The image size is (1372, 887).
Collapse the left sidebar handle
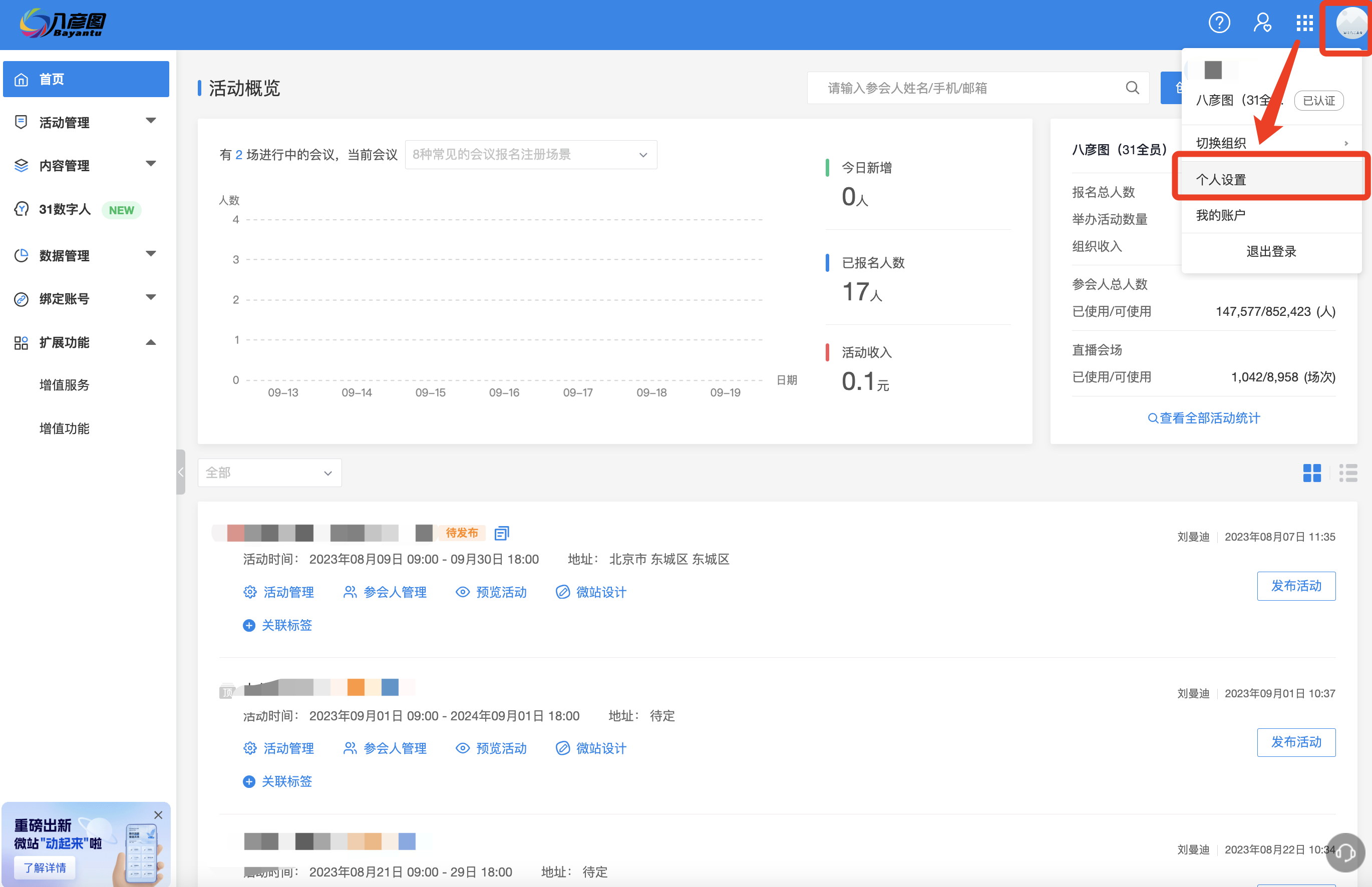tap(180, 473)
